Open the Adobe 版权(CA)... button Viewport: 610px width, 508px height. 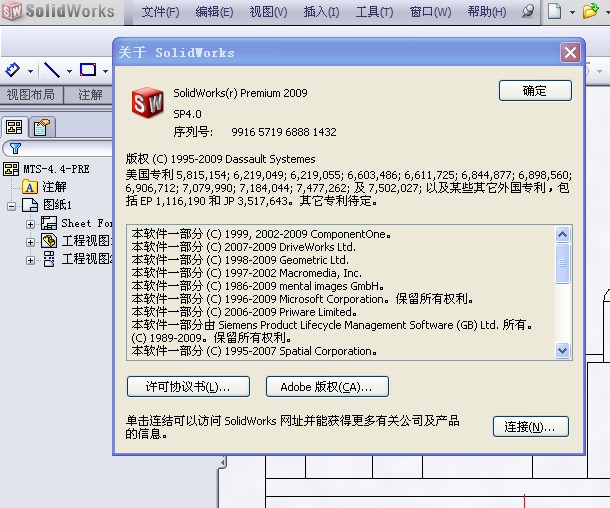pyautogui.click(x=327, y=387)
